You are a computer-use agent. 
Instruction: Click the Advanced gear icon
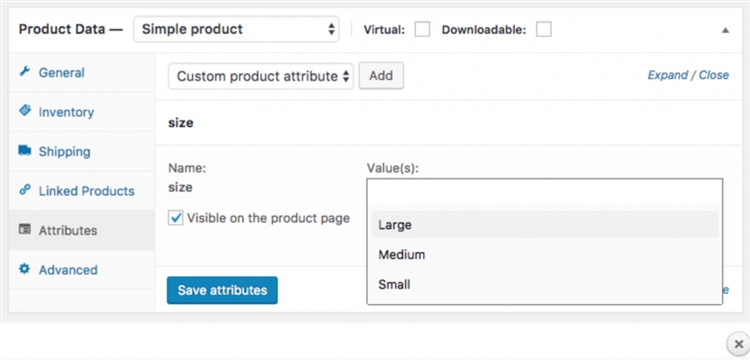coord(24,269)
